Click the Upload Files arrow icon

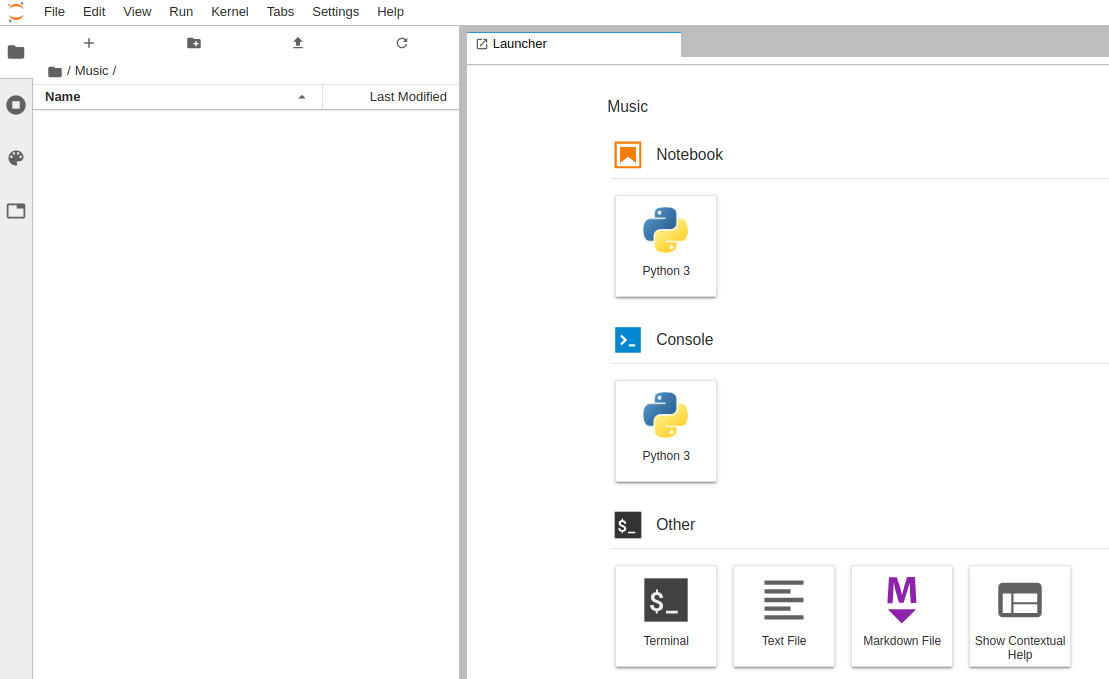[298, 43]
